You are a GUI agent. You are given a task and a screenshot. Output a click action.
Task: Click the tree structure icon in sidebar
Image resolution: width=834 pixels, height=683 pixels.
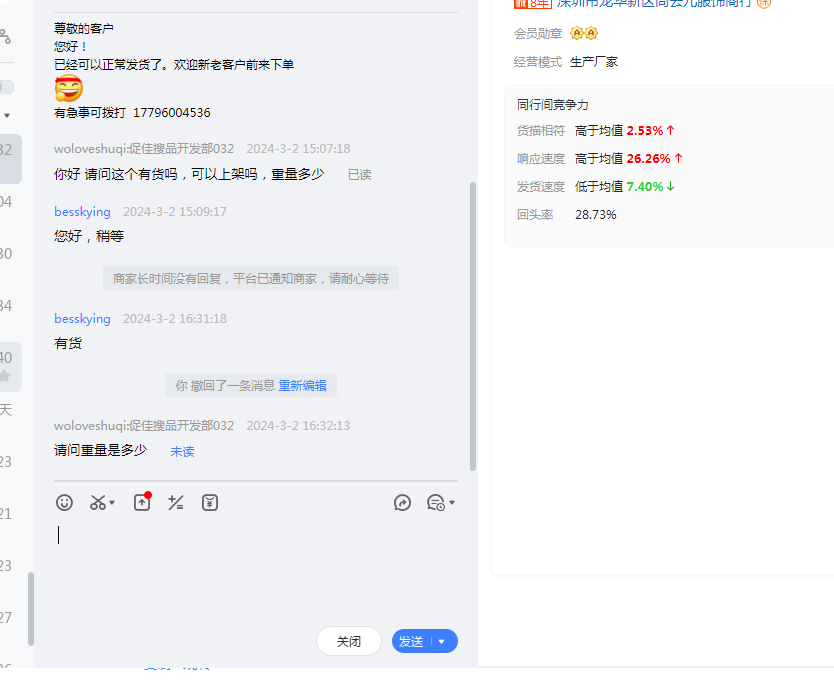[5, 37]
